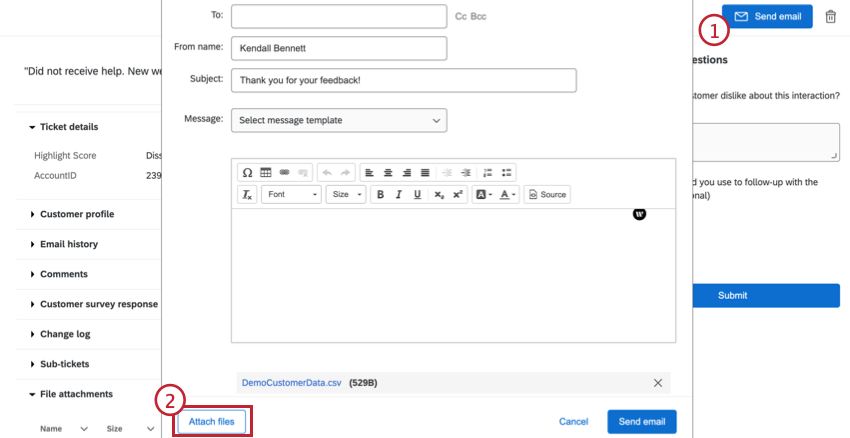Open the Font dropdown
This screenshot has width=850, height=438.
pyautogui.click(x=292, y=195)
